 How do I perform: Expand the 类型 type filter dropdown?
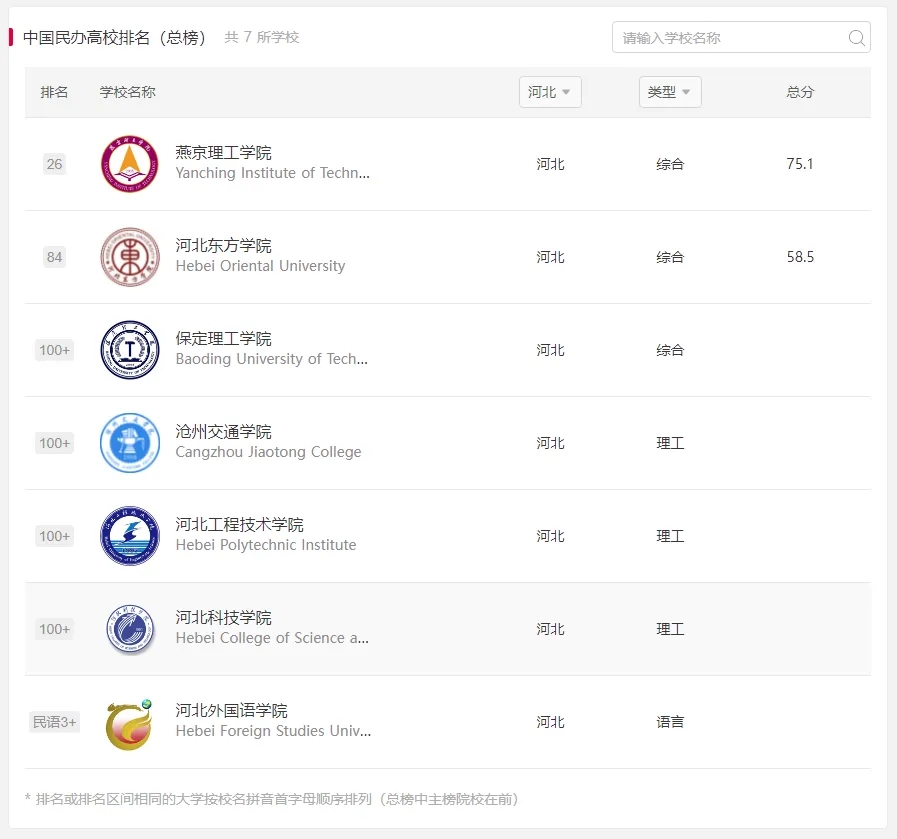point(670,92)
